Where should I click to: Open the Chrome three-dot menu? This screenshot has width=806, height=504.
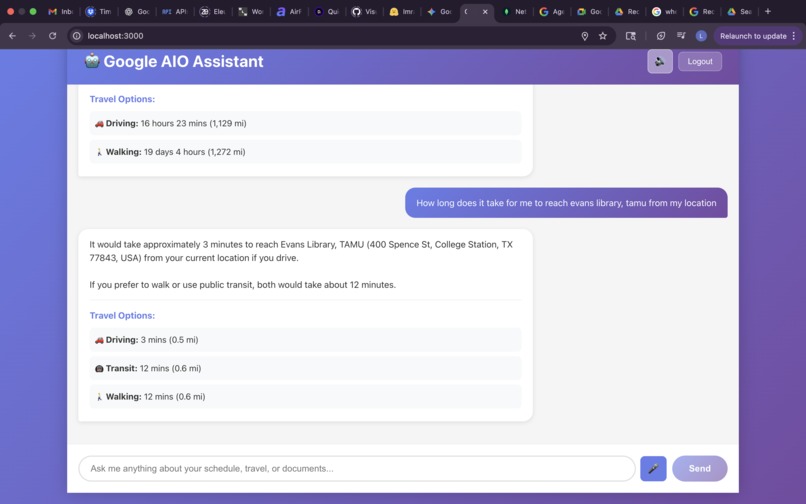794,36
